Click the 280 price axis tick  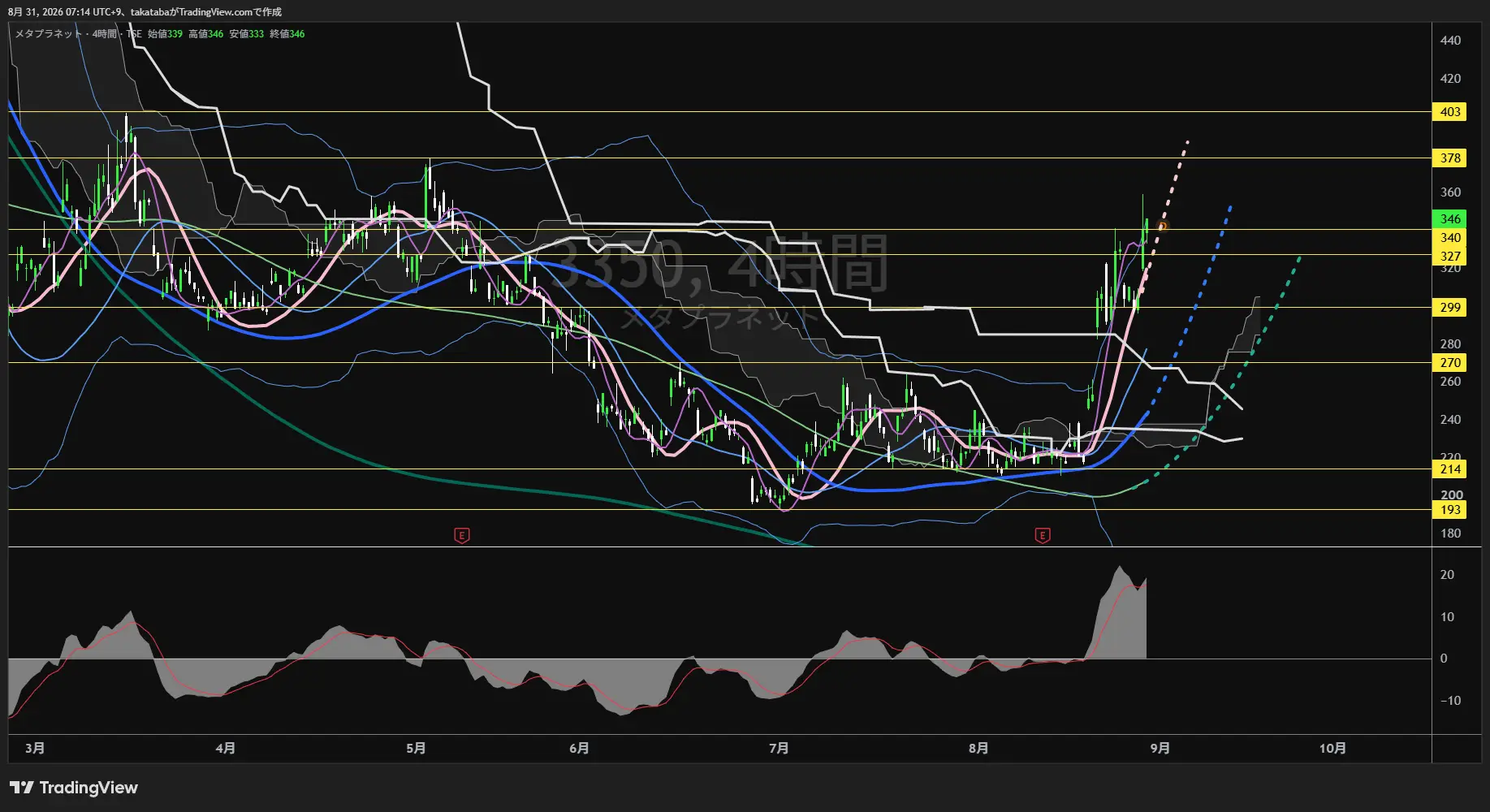pyautogui.click(x=1450, y=344)
